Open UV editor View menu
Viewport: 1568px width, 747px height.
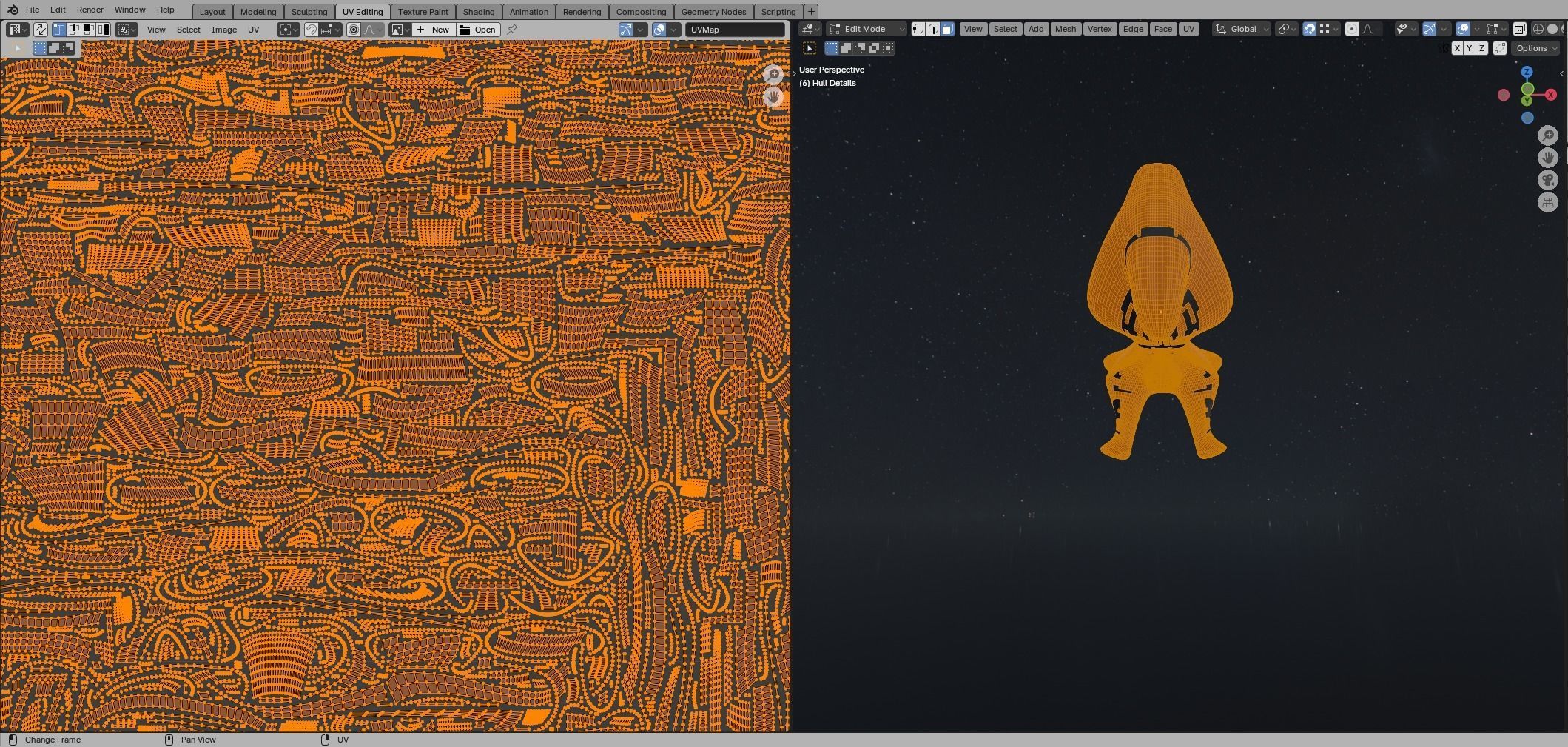coord(156,30)
